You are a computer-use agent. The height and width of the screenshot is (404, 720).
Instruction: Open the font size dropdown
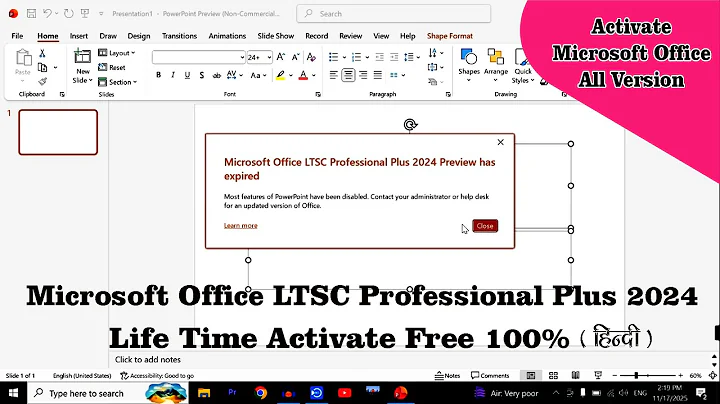click(x=270, y=57)
